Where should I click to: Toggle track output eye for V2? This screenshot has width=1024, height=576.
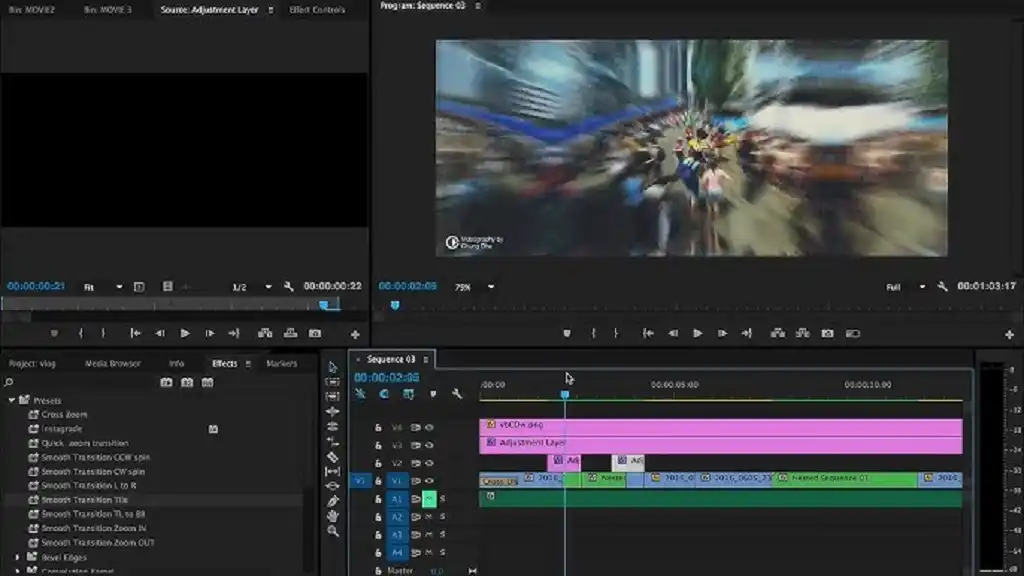(x=429, y=463)
